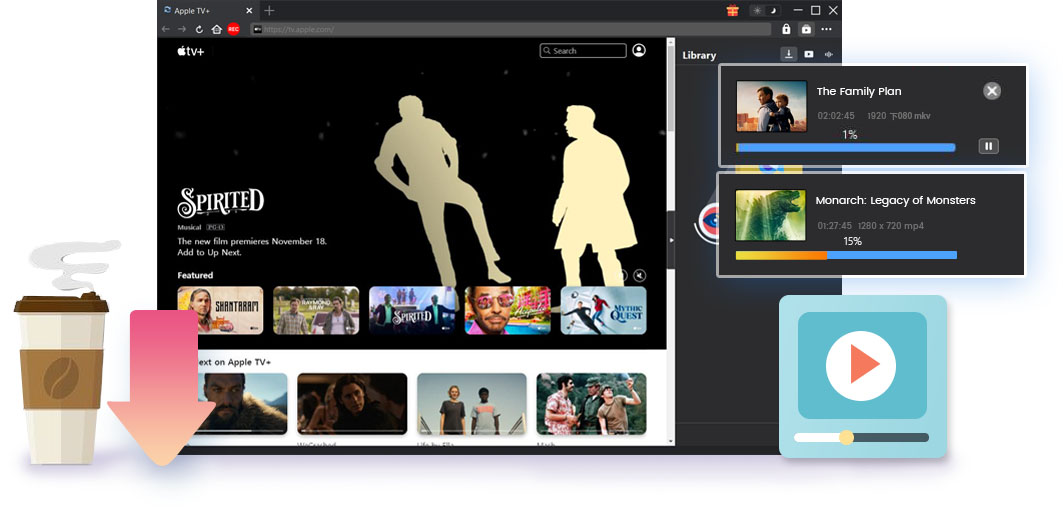Switch to dark theme moon icon

pyautogui.click(x=773, y=10)
